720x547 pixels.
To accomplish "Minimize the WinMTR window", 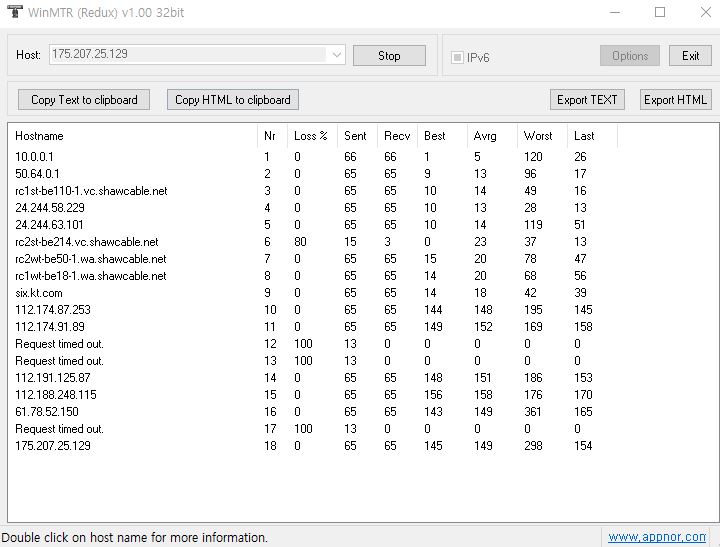I will point(614,13).
